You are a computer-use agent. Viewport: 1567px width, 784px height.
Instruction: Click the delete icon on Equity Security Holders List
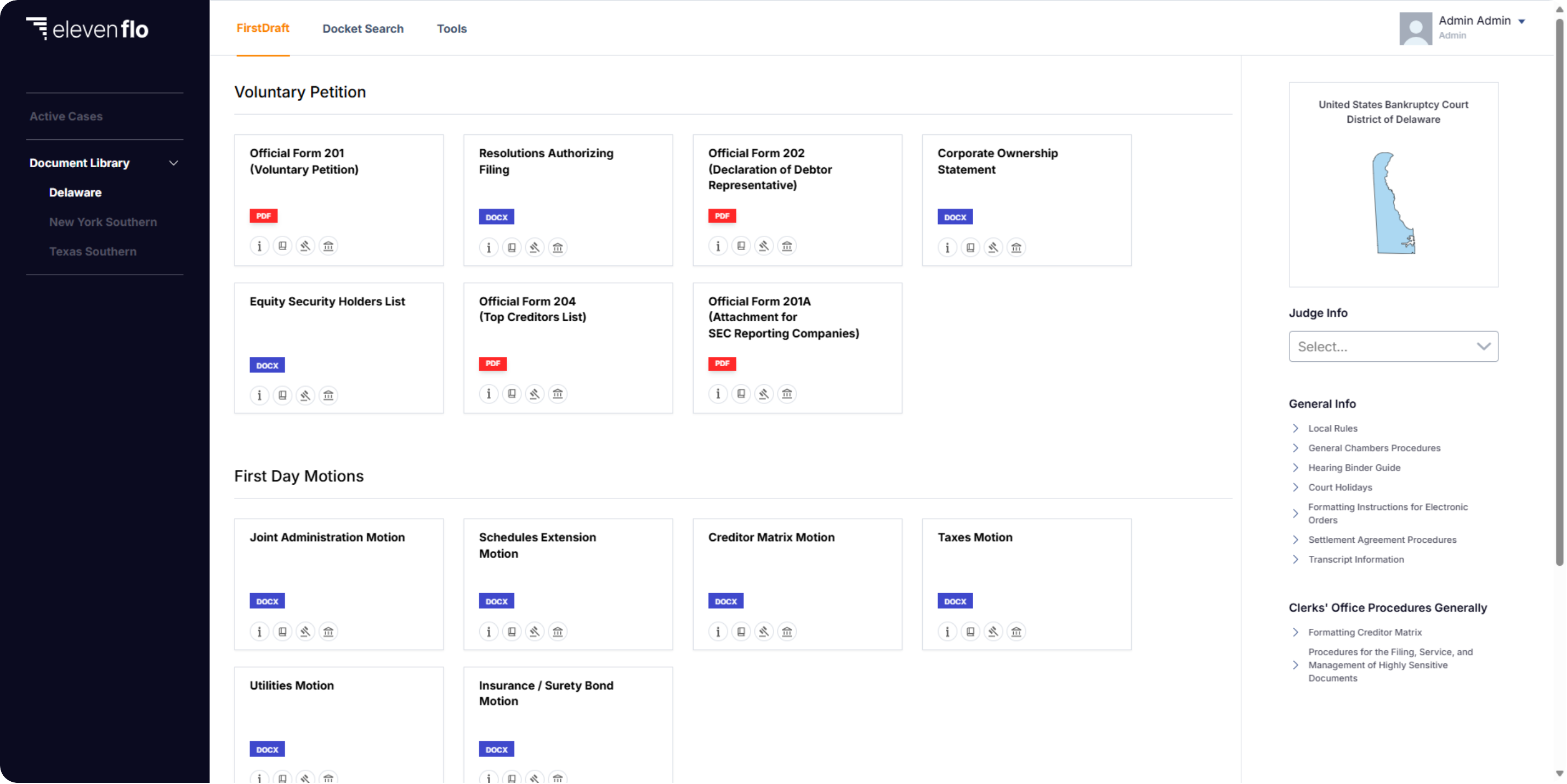point(328,395)
